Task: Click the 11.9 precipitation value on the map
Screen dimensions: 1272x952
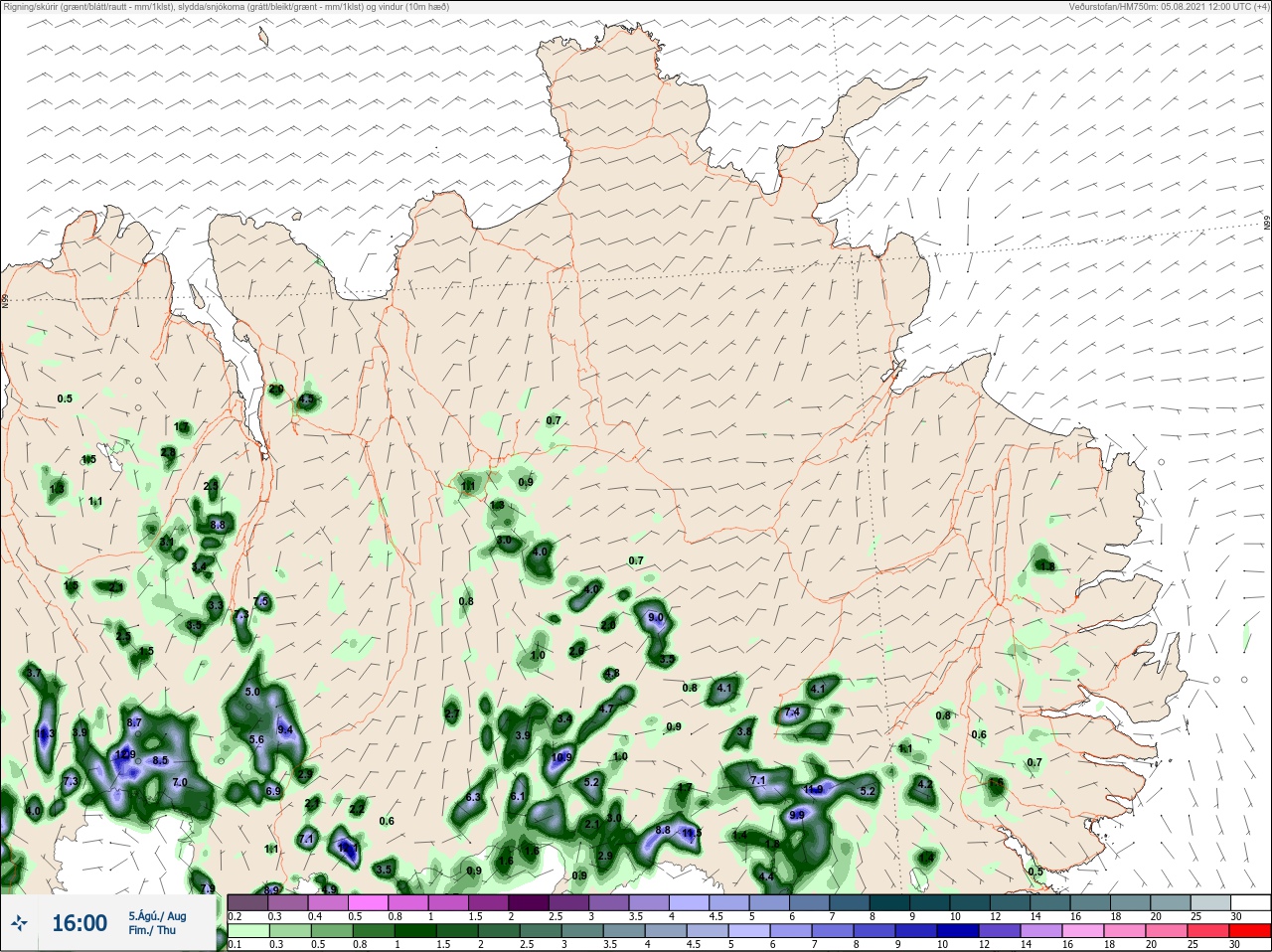Action: pyautogui.click(x=813, y=789)
